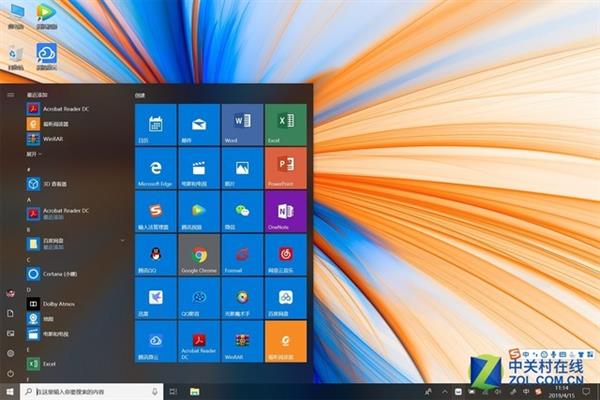The width and height of the screenshot is (600, 400).
Task: Open Documents from the Start menu rail
Action: coord(11,313)
